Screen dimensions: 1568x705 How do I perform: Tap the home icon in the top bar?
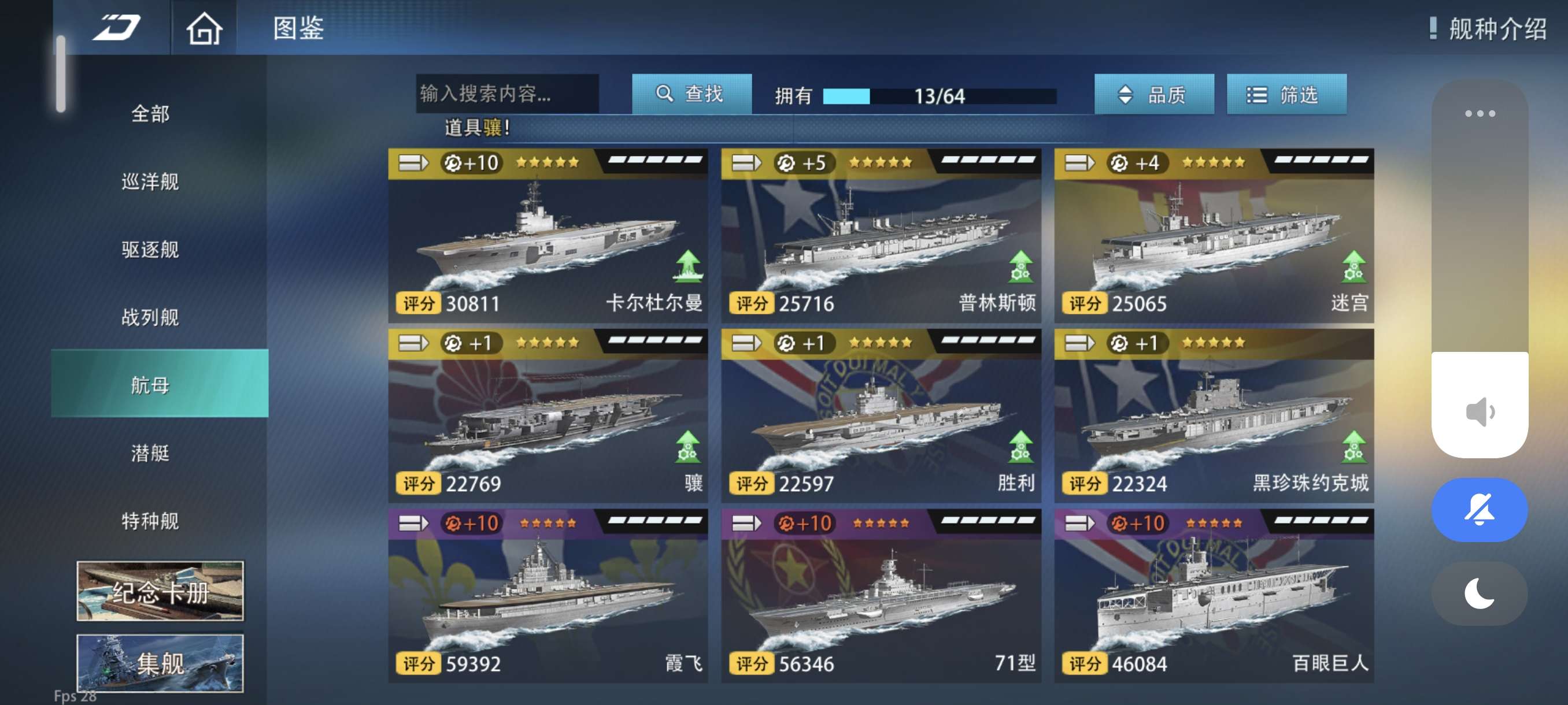pos(204,28)
